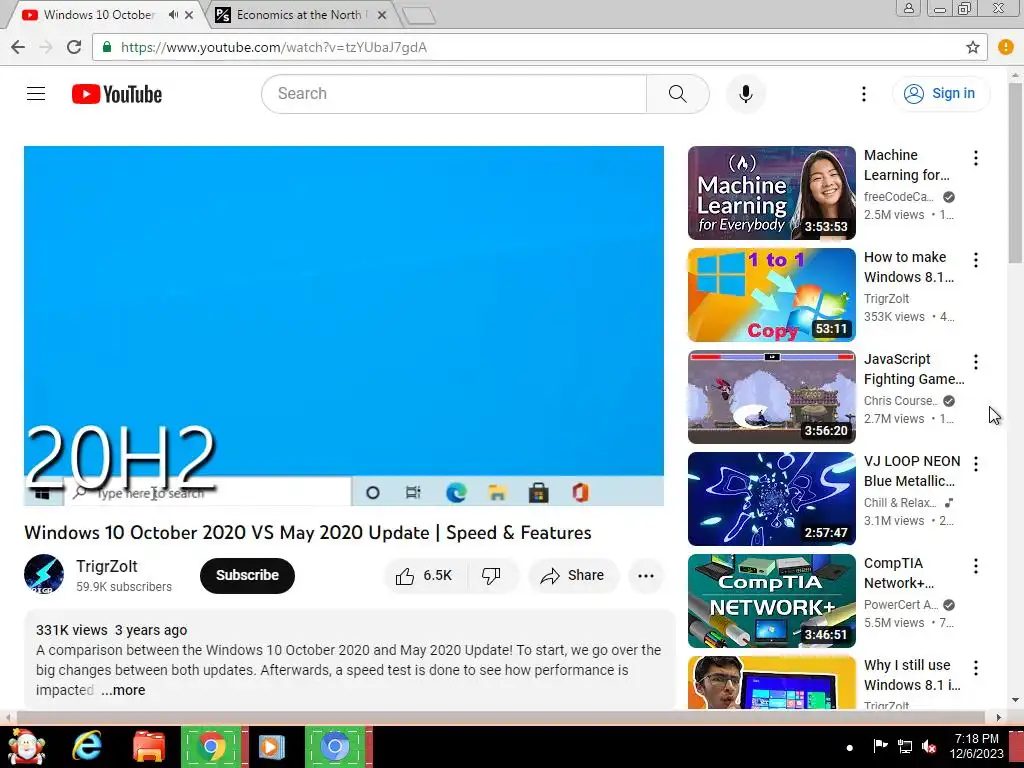Viewport: 1024px width, 768px height.
Task: Share the video
Action: point(573,575)
